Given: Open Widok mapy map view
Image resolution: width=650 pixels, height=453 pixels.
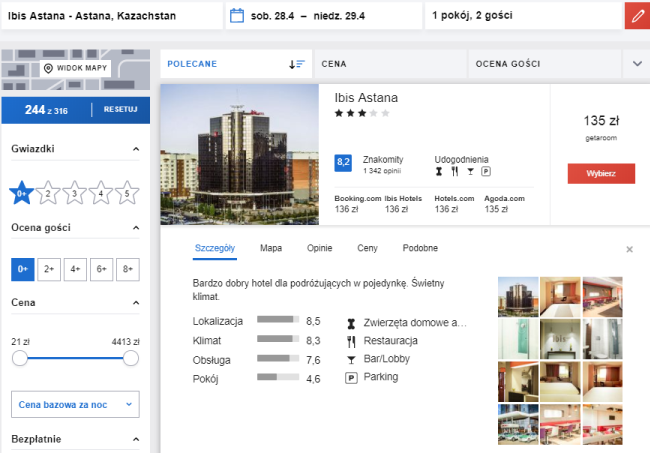Looking at the screenshot, I should coord(75,68).
